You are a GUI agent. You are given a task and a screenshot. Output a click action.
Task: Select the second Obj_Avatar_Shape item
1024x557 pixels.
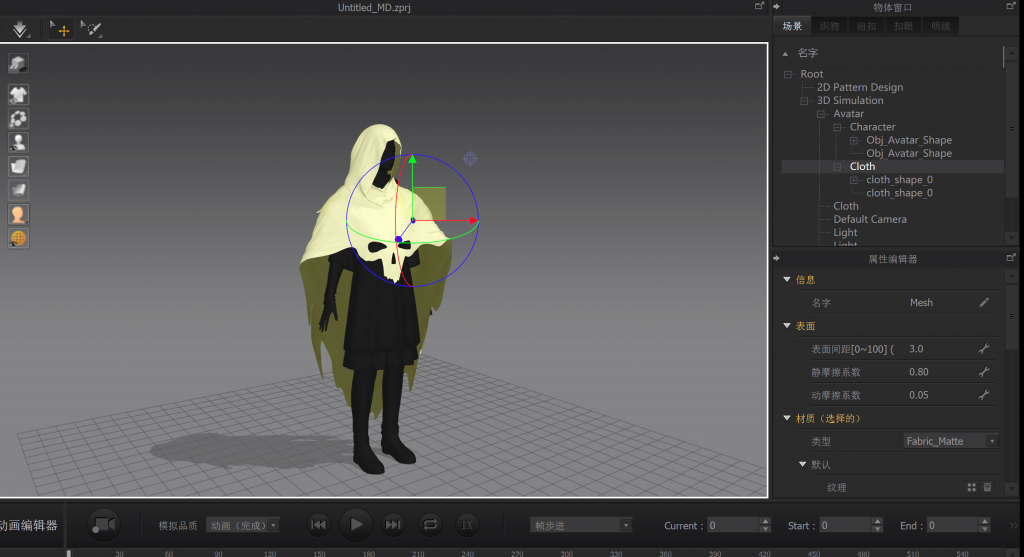tap(908, 153)
